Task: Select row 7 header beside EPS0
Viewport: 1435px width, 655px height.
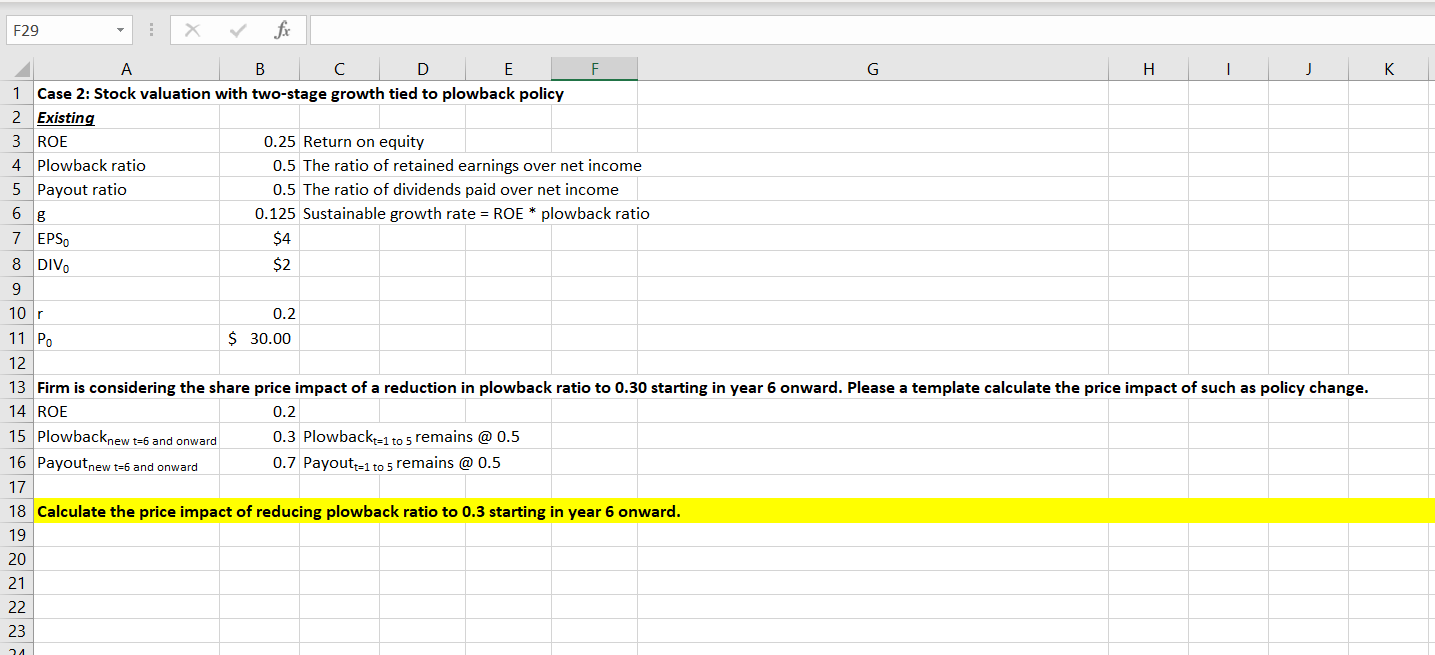Action: pos(16,238)
